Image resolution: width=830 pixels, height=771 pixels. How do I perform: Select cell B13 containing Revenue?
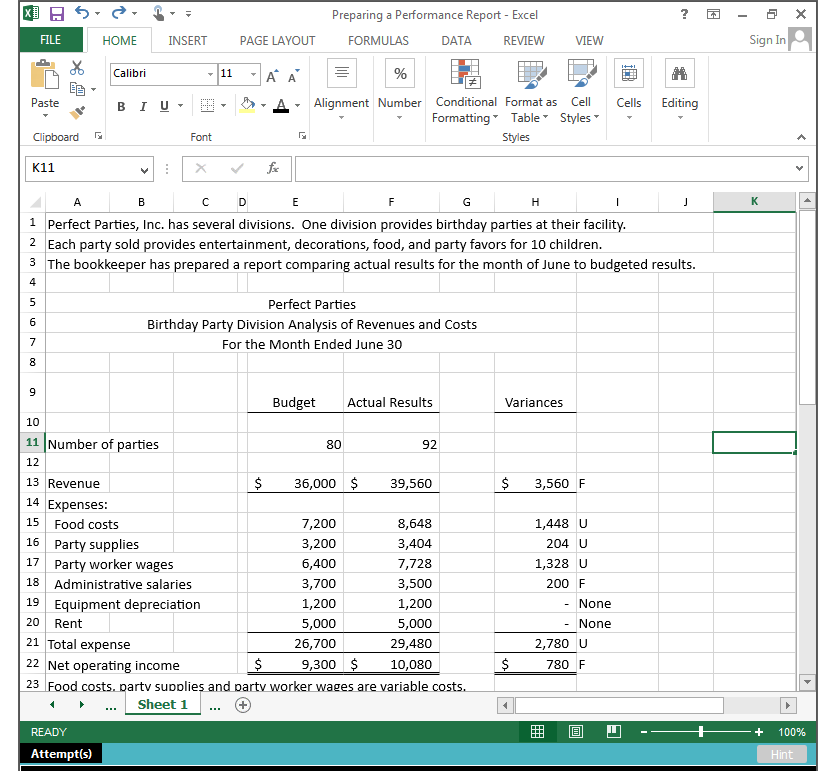pos(140,483)
